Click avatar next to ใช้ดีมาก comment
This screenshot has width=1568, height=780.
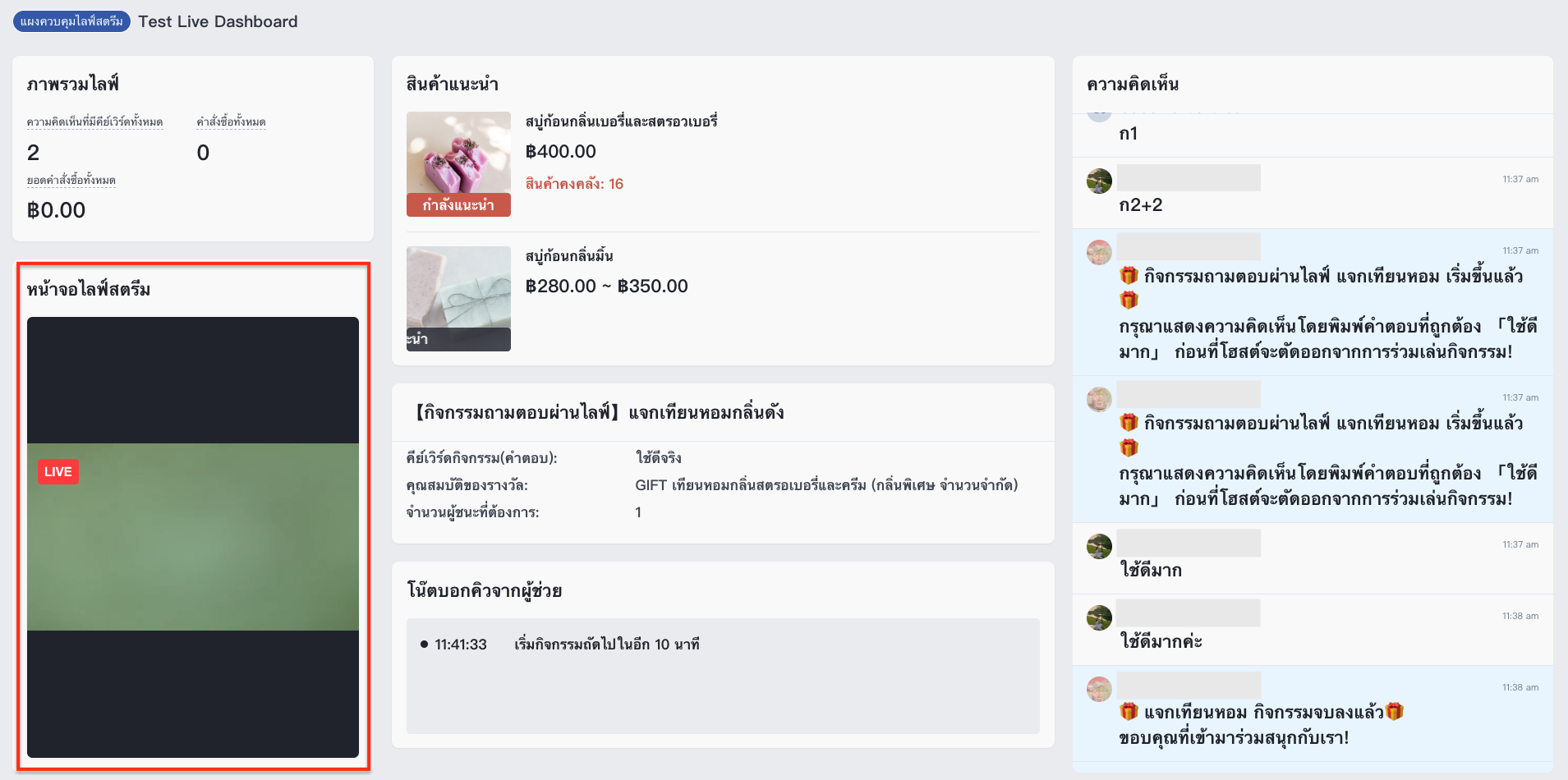click(1099, 546)
